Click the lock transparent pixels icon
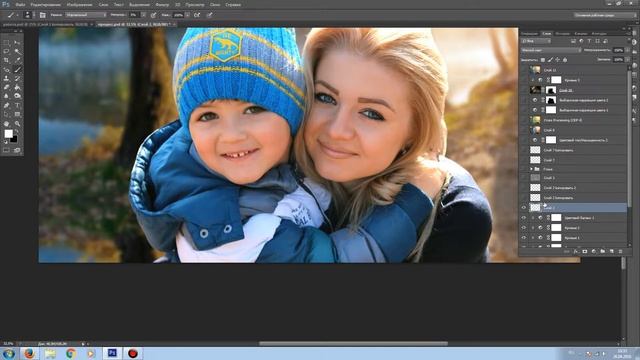Viewport: 640px width, 360px height. pyautogui.click(x=542, y=60)
